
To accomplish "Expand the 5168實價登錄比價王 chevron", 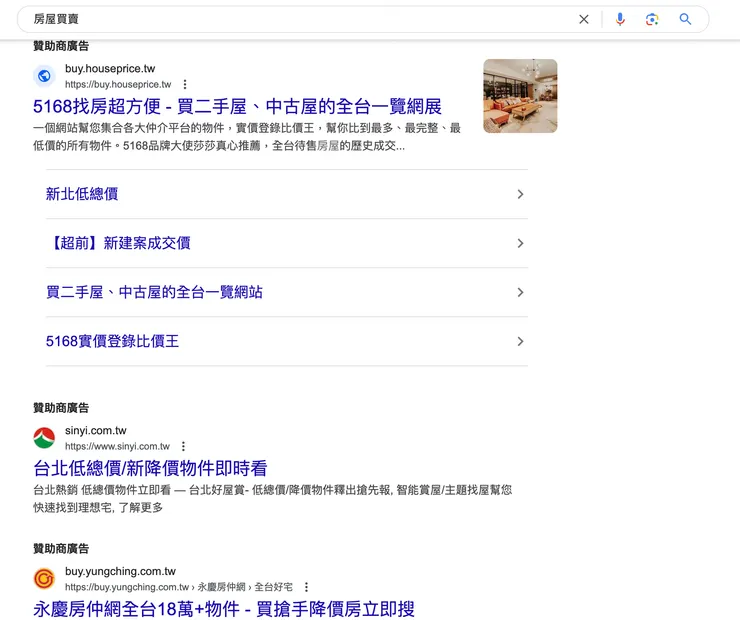I will [x=520, y=342].
